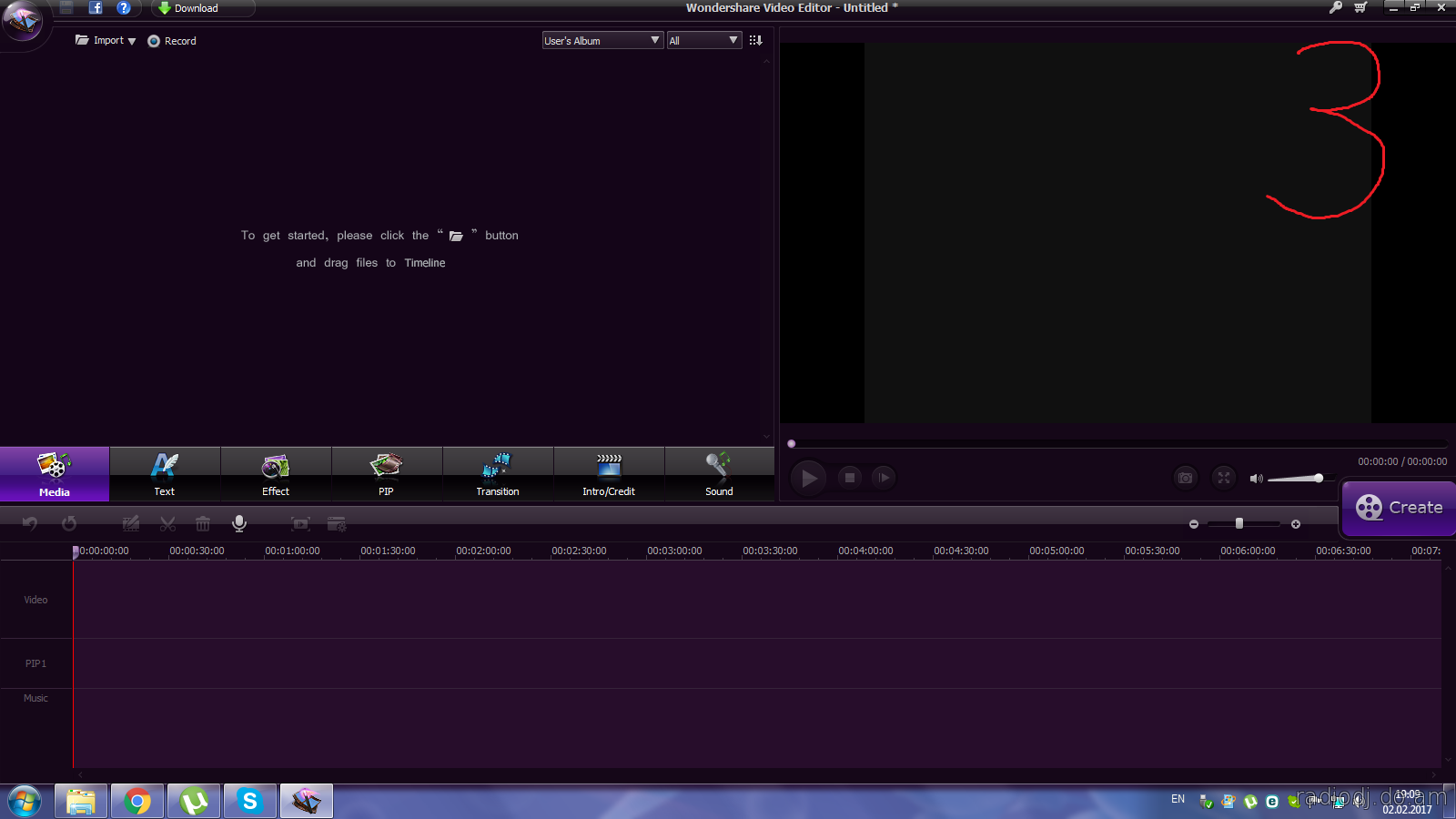Screen dimensions: 1456x819
Task: Click the preview playback progress bar
Action: pos(1117,444)
